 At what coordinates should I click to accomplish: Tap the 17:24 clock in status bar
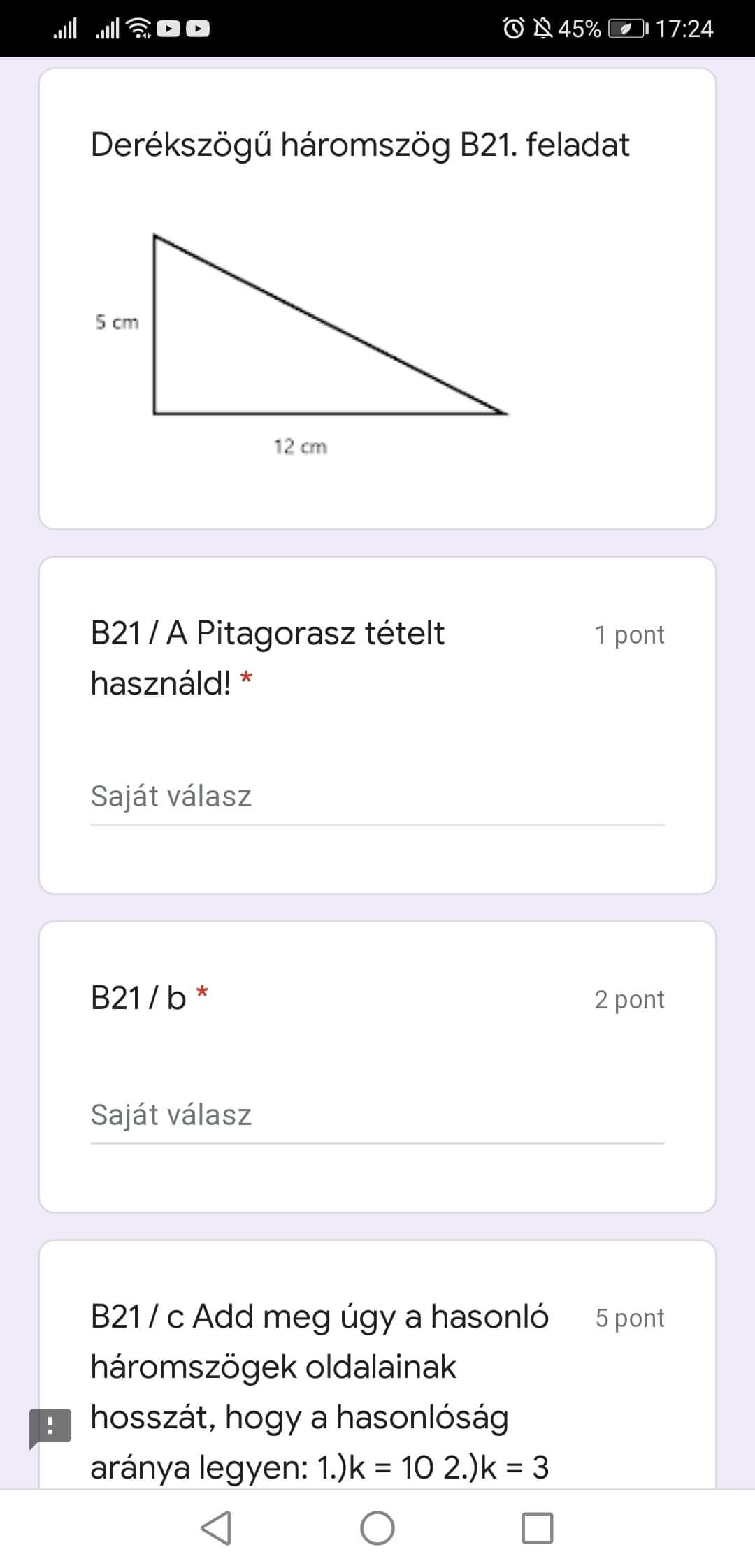point(684,29)
